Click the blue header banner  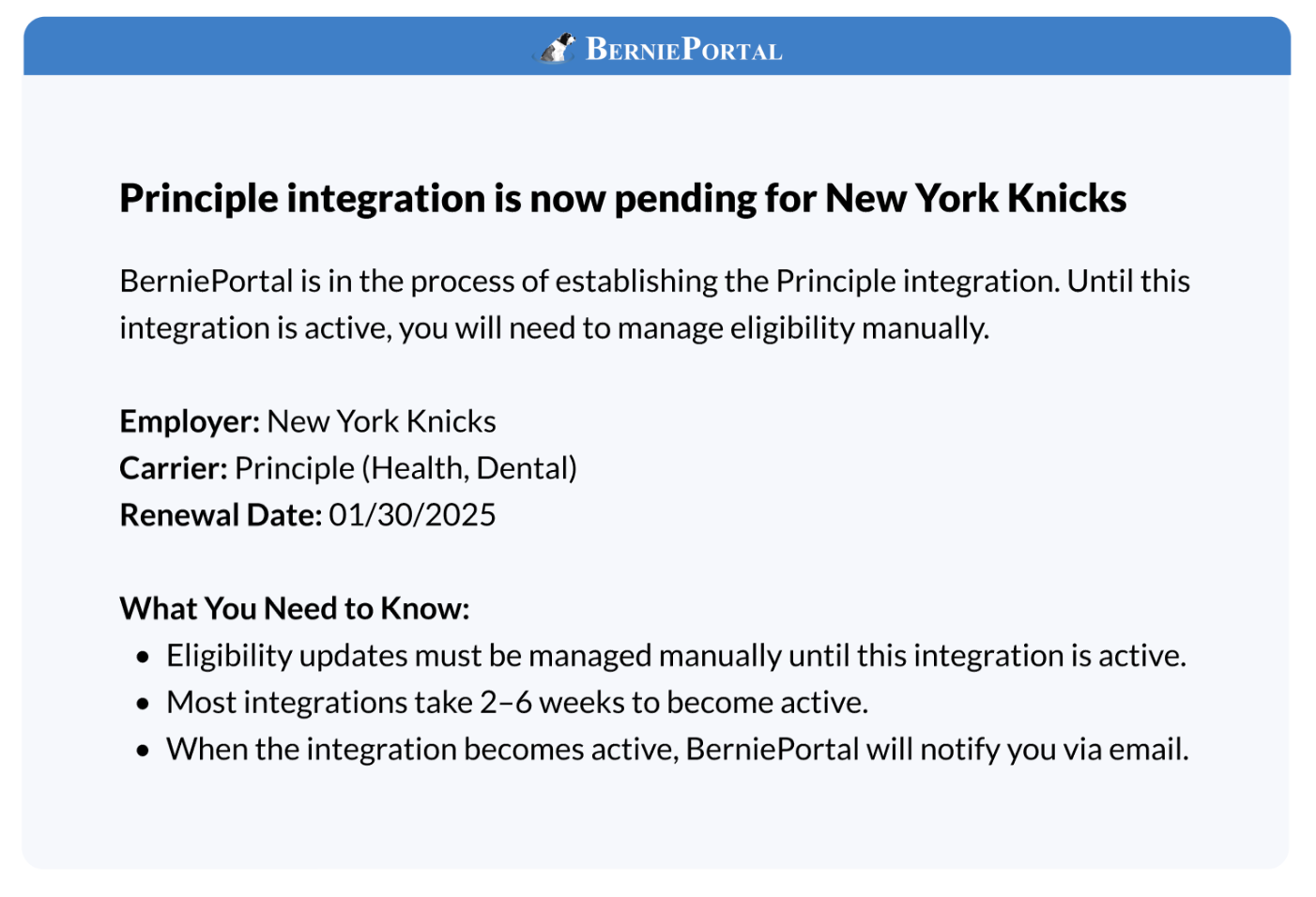click(x=657, y=46)
